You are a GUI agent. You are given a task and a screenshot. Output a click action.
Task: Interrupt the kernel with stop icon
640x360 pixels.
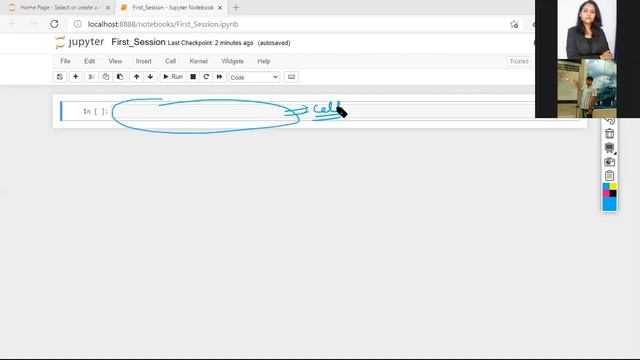(193, 77)
